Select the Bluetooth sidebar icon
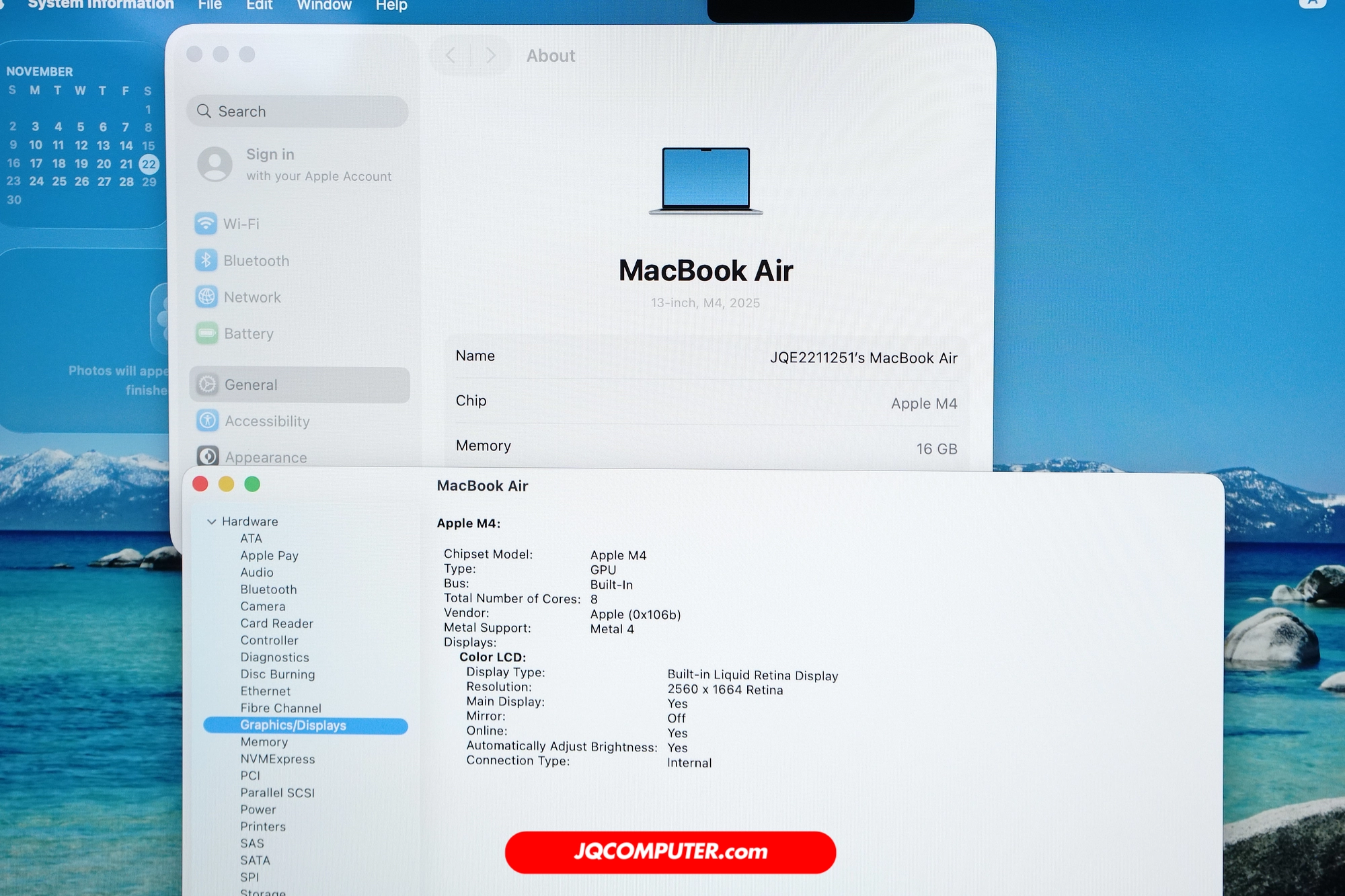Image resolution: width=1345 pixels, height=896 pixels. 207,261
